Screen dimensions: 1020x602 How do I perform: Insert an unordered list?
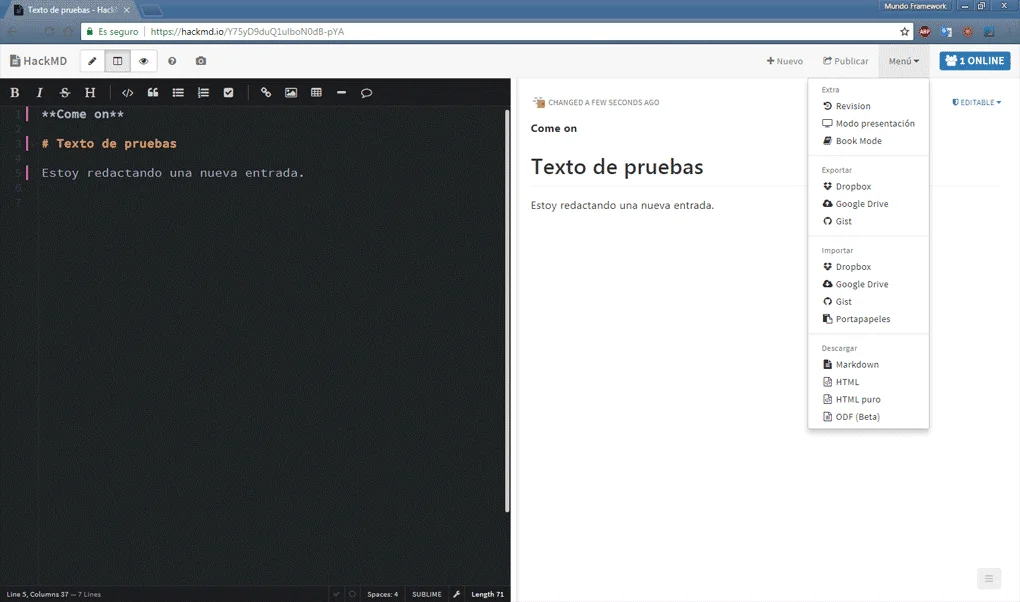coord(178,92)
